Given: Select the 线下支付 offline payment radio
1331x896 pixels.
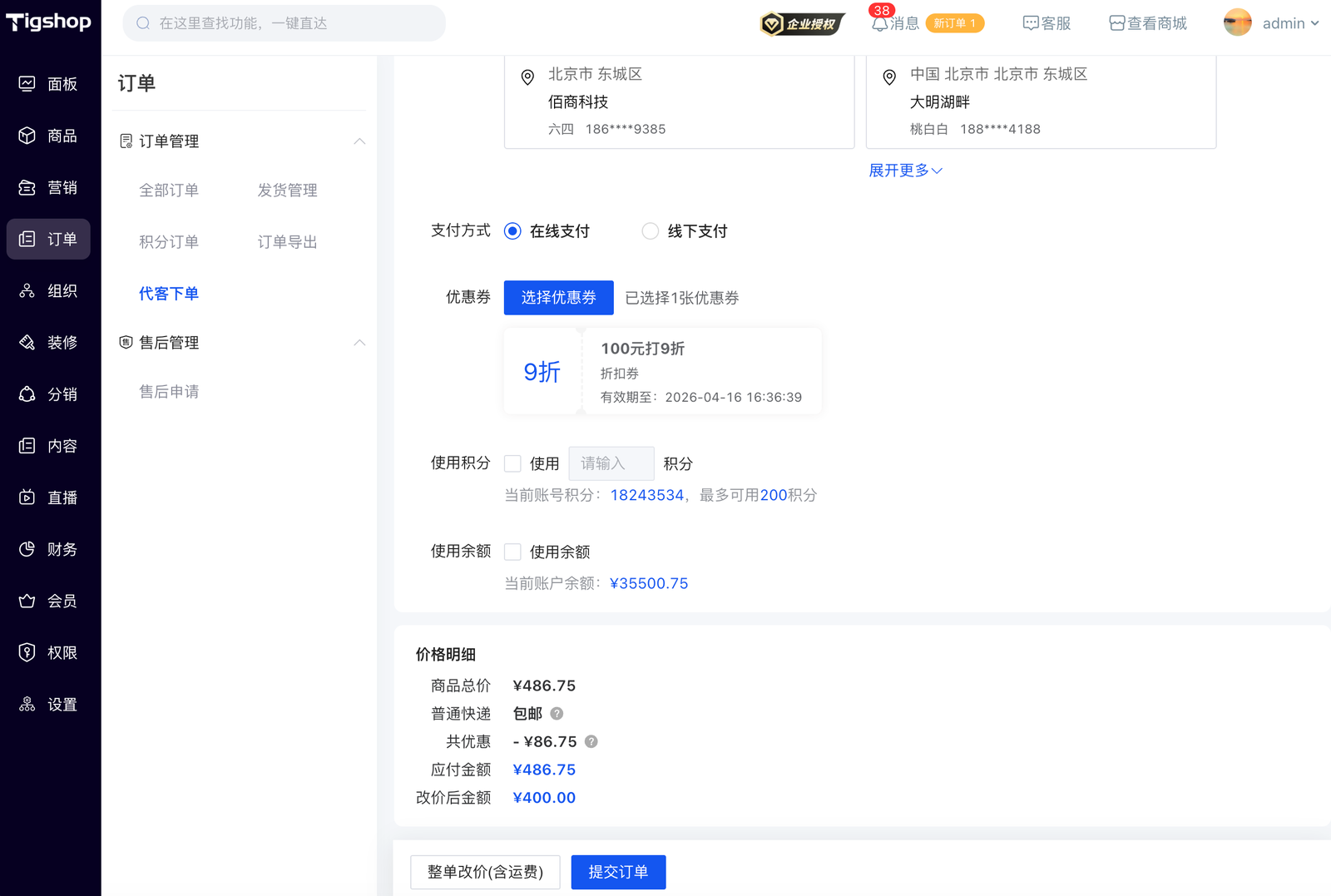Looking at the screenshot, I should pyautogui.click(x=651, y=231).
